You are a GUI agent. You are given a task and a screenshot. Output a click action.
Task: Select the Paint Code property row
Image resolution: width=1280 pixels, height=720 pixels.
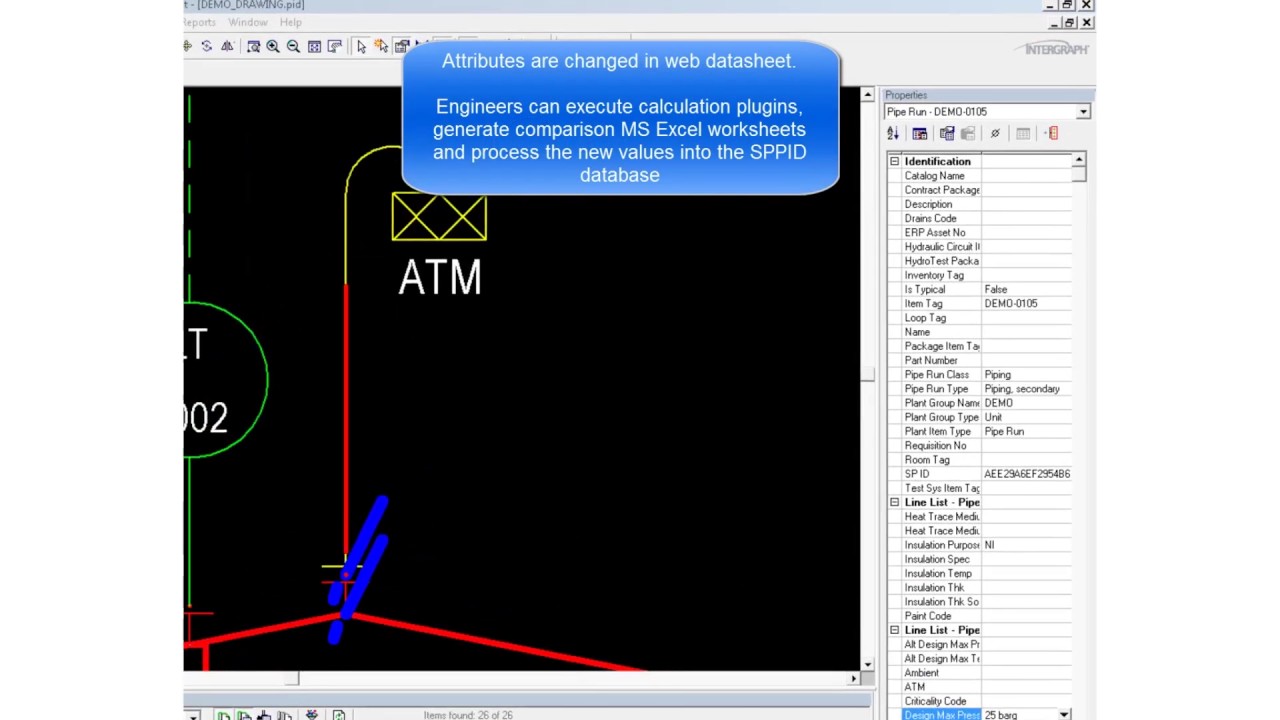[979, 616]
